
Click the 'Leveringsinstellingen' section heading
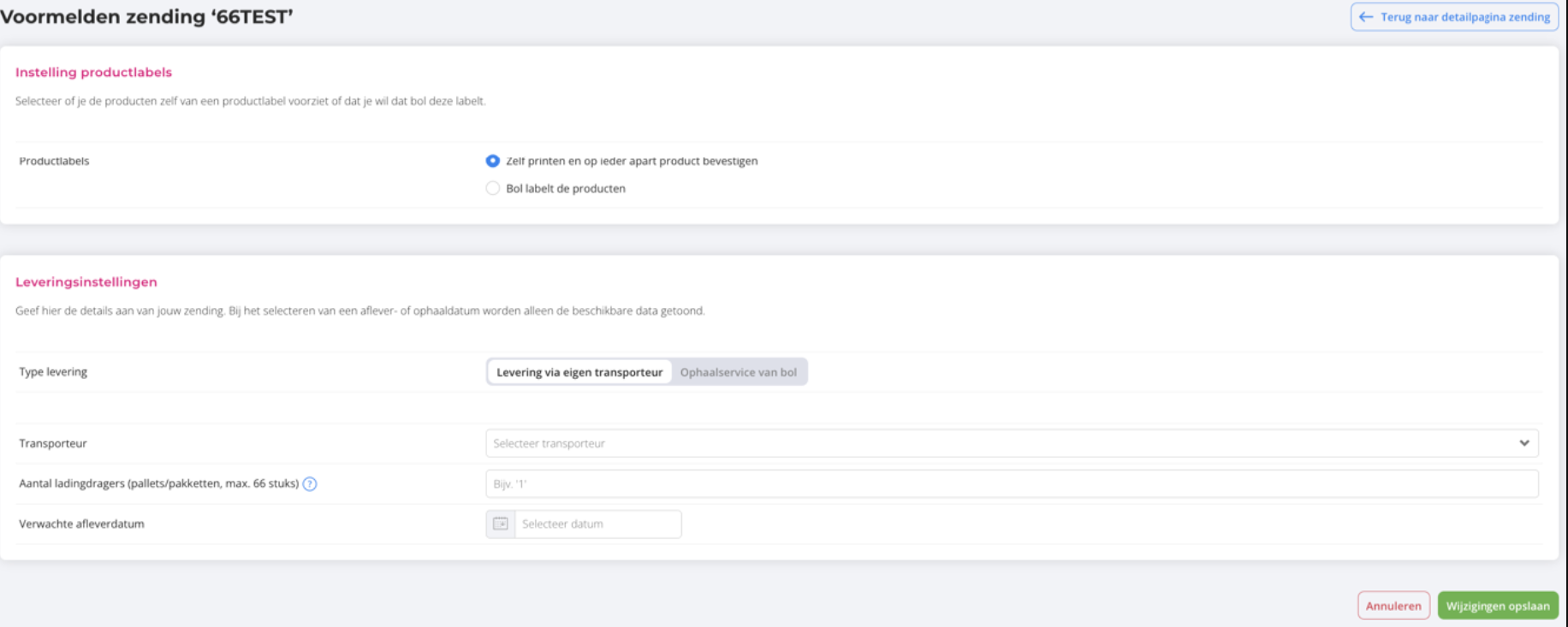pos(86,282)
